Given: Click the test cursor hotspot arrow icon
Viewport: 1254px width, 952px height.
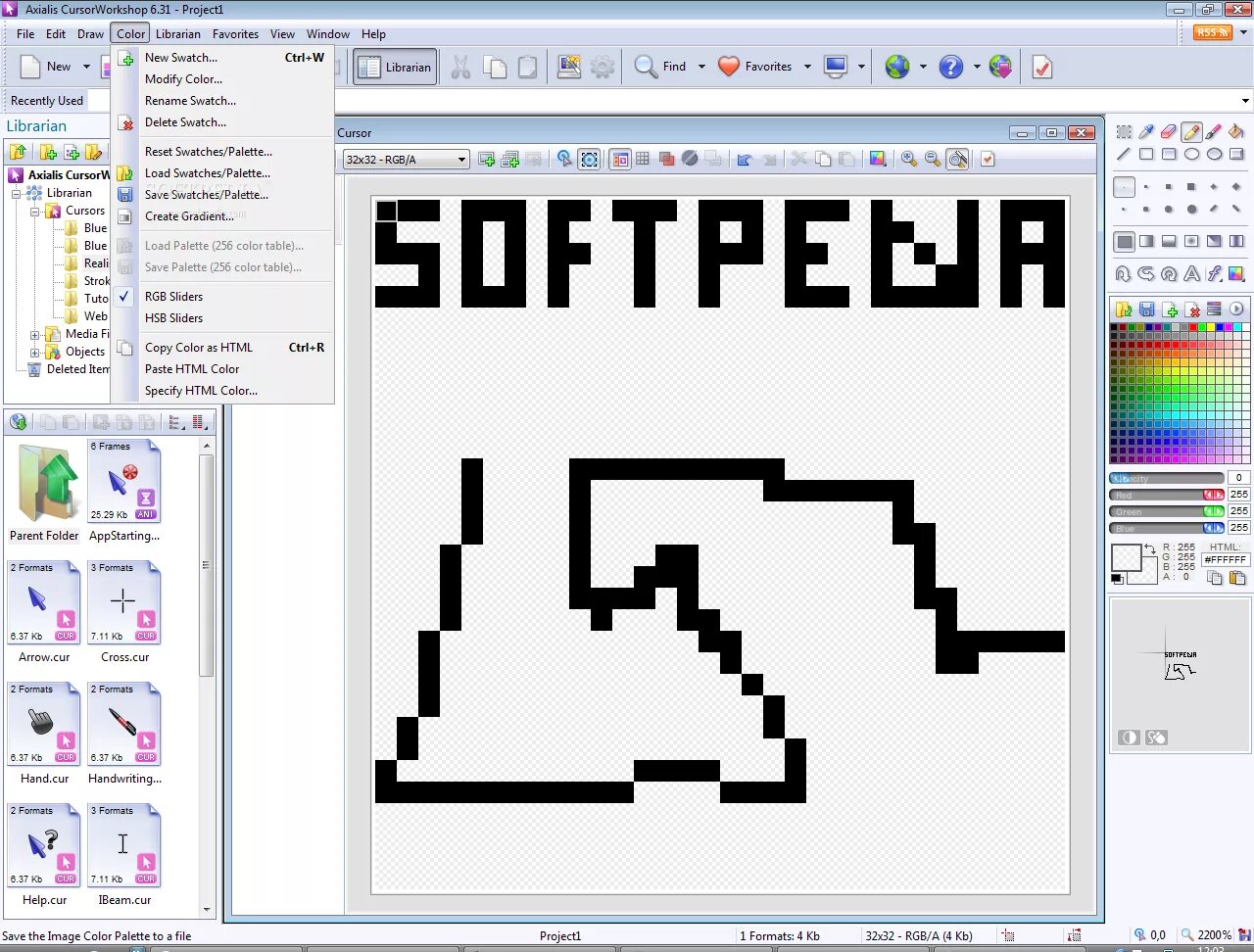Looking at the screenshot, I should click(x=564, y=160).
